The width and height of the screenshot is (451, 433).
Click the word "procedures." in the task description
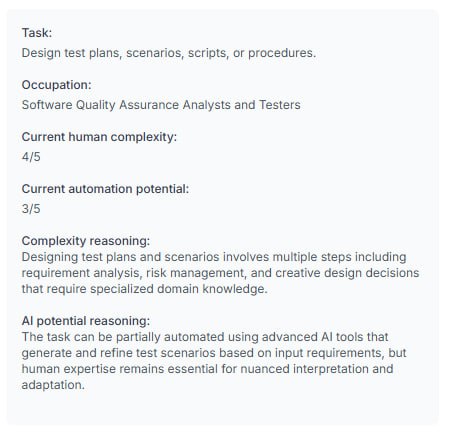282,53
